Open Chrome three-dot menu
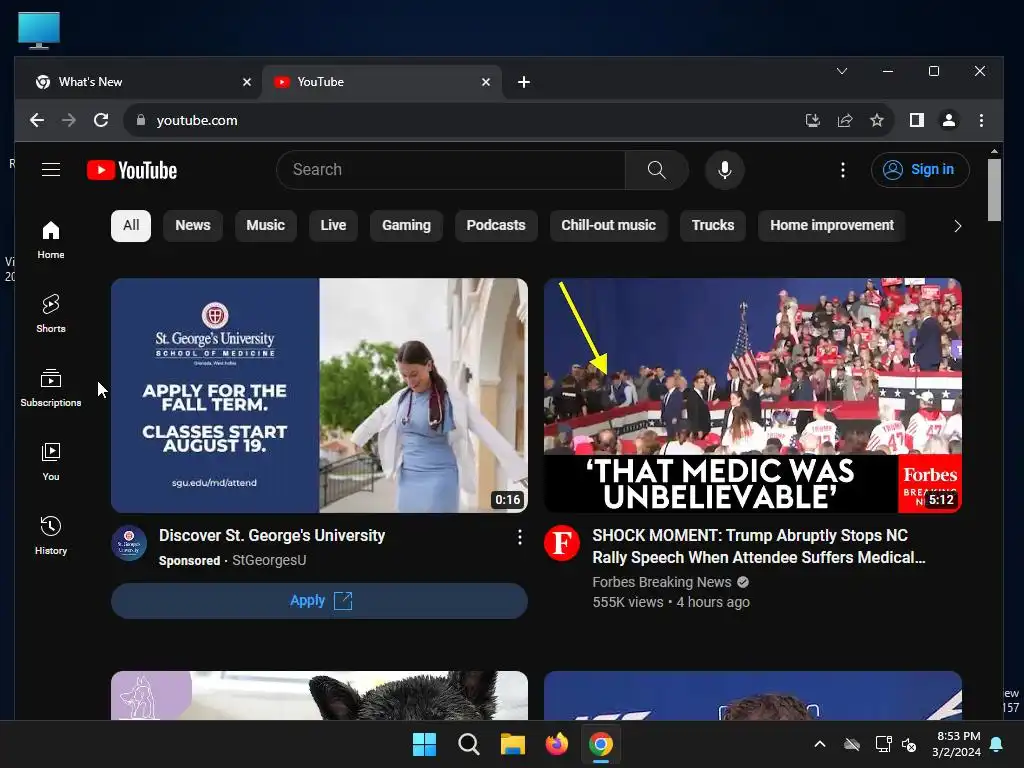Screen dimensions: 1024x768 tap(981, 120)
